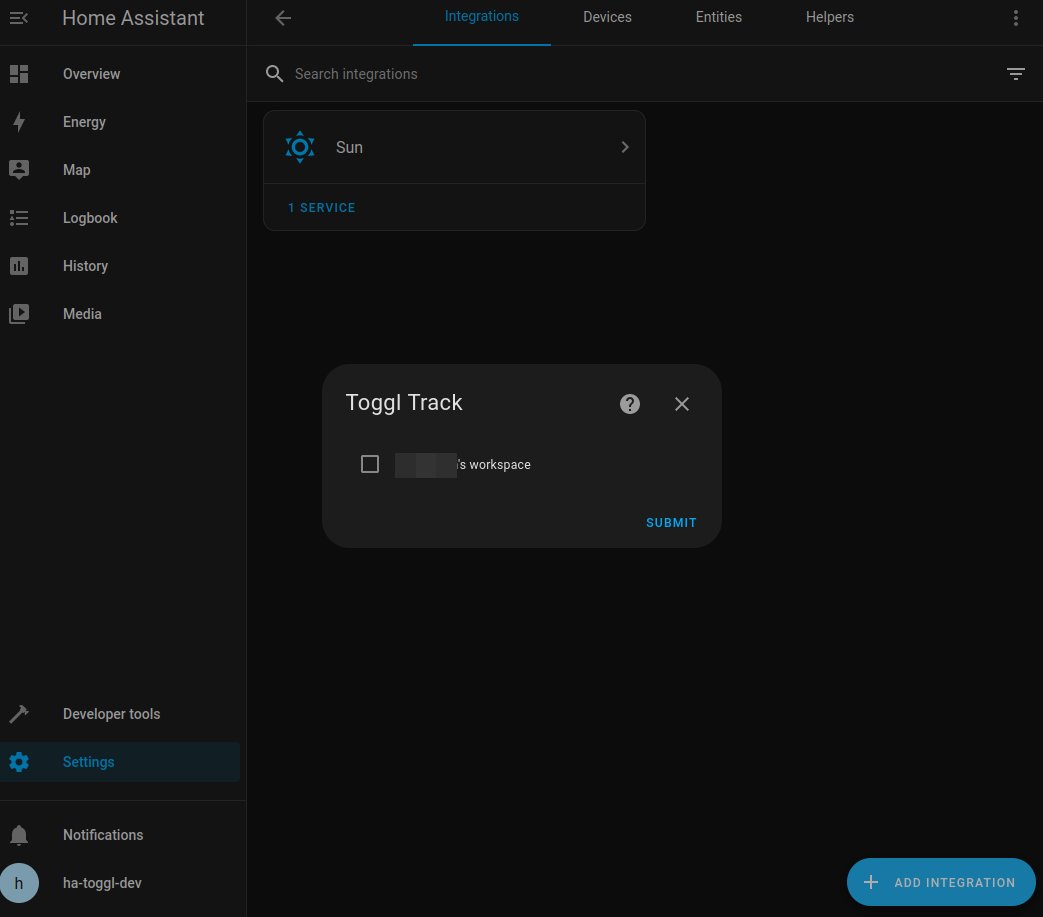This screenshot has width=1043, height=917.
Task: Open Toggl Track help documentation icon
Action: pos(630,404)
